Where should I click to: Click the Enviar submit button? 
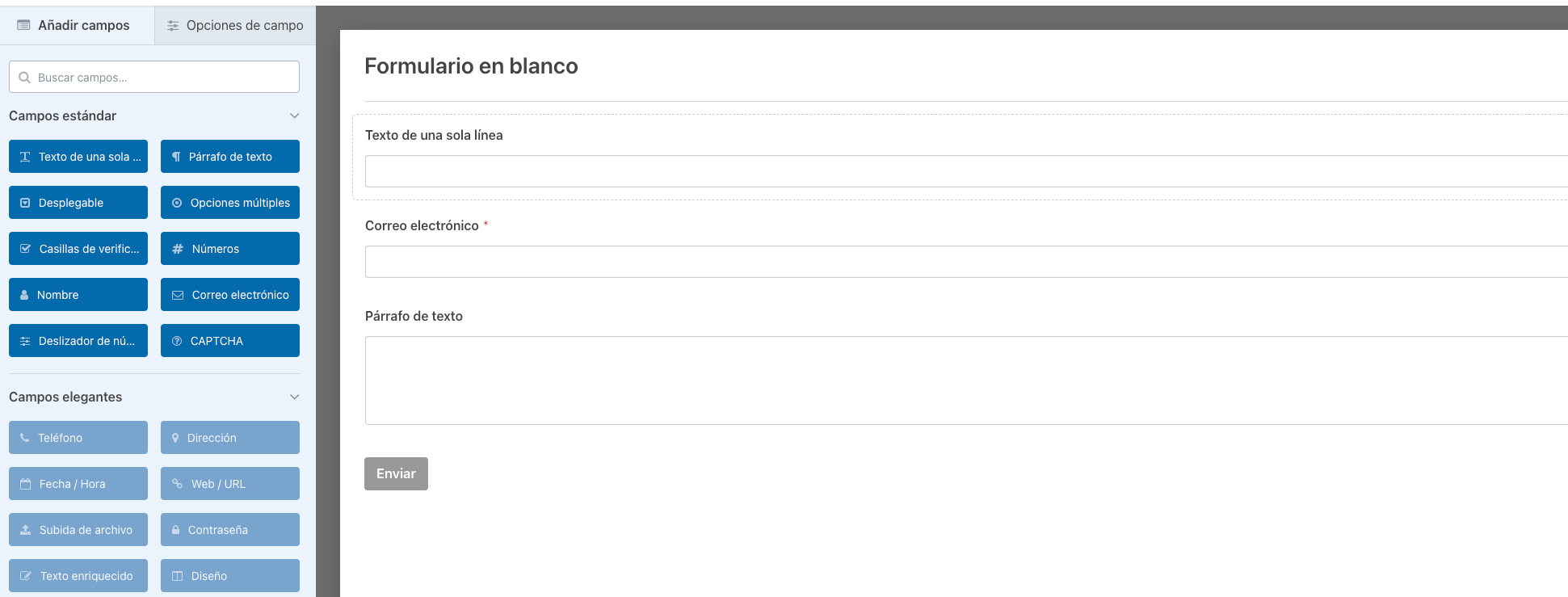pos(396,474)
